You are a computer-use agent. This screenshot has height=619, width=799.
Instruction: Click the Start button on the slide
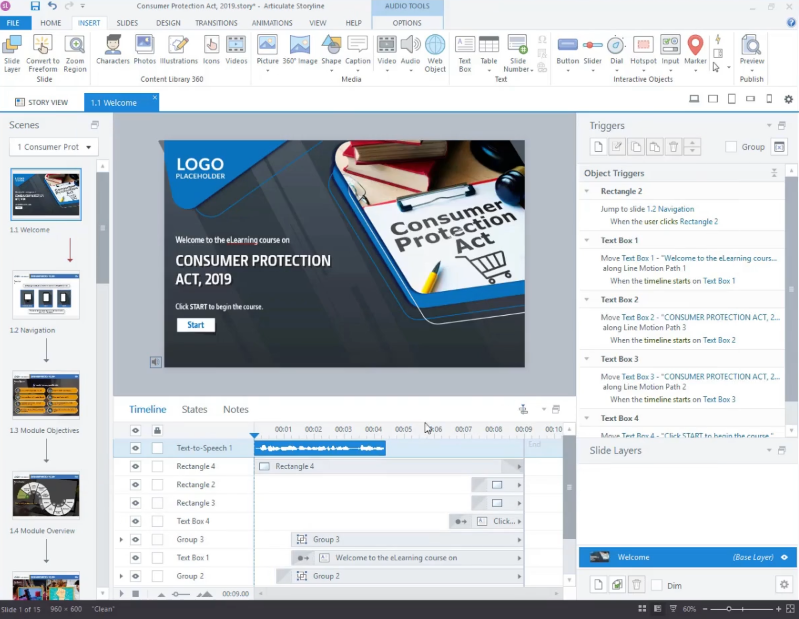[x=196, y=325]
